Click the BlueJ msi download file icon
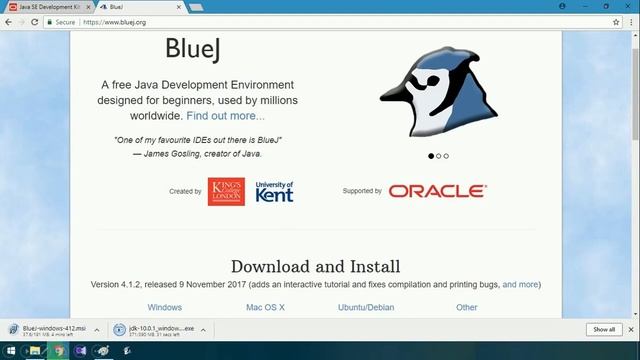 pyautogui.click(x=13, y=329)
